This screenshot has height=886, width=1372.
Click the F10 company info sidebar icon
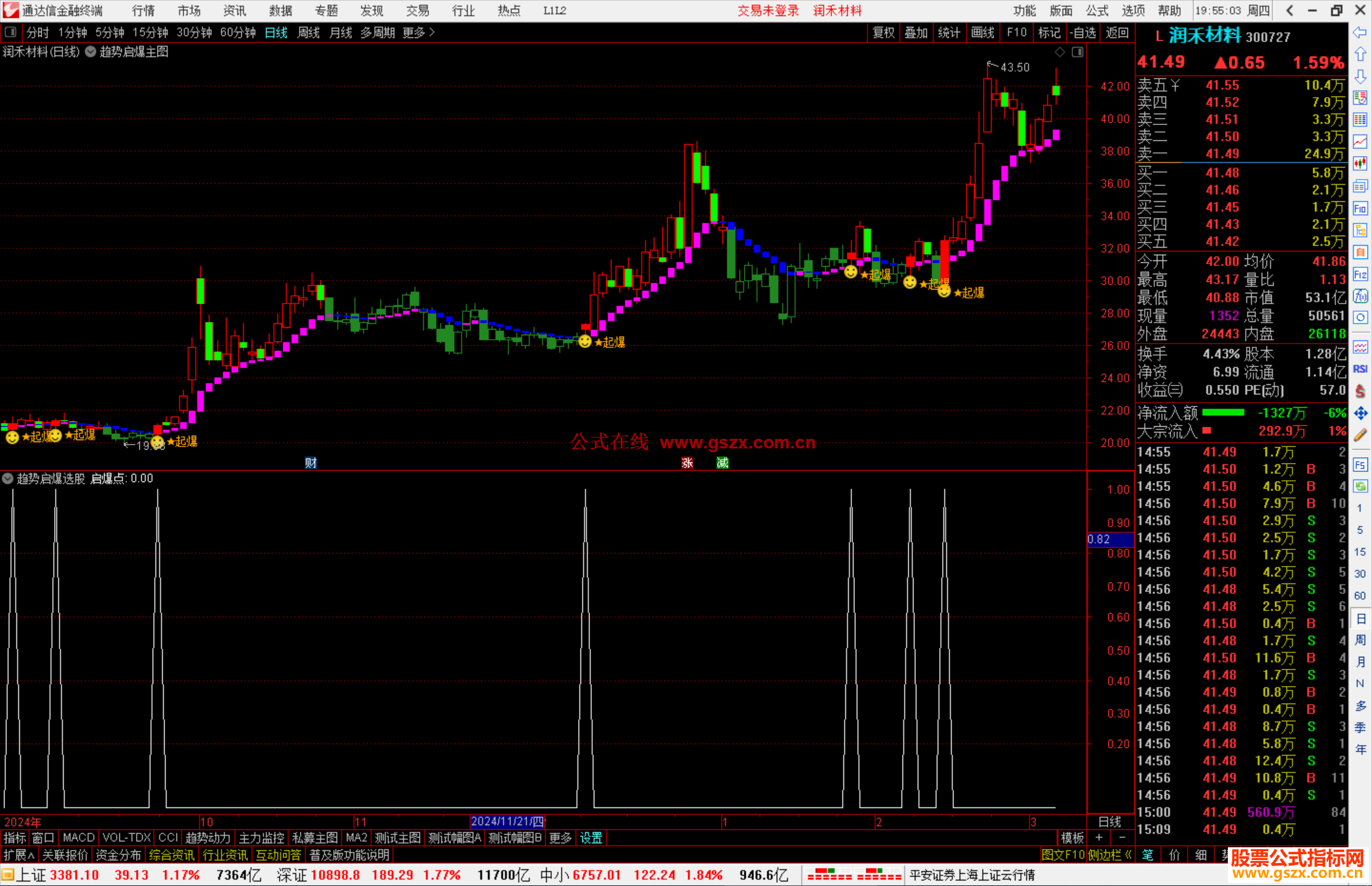[x=1360, y=208]
